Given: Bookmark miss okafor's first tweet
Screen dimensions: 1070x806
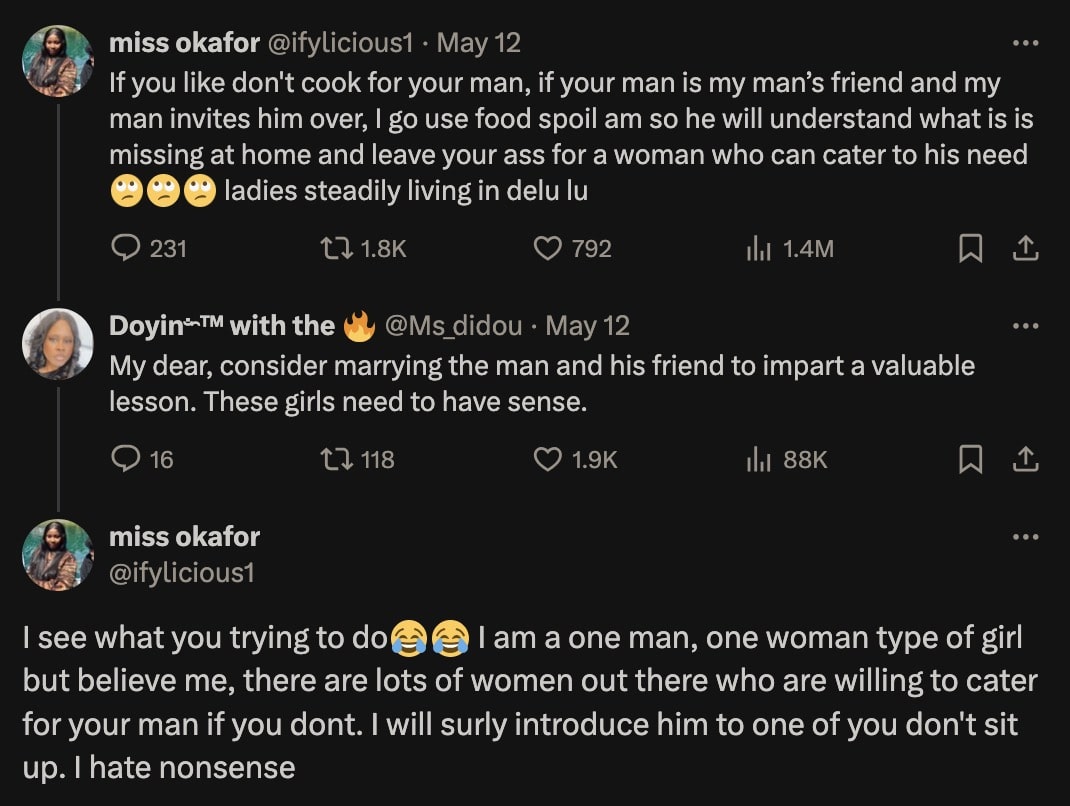Looking at the screenshot, I should pos(969,249).
